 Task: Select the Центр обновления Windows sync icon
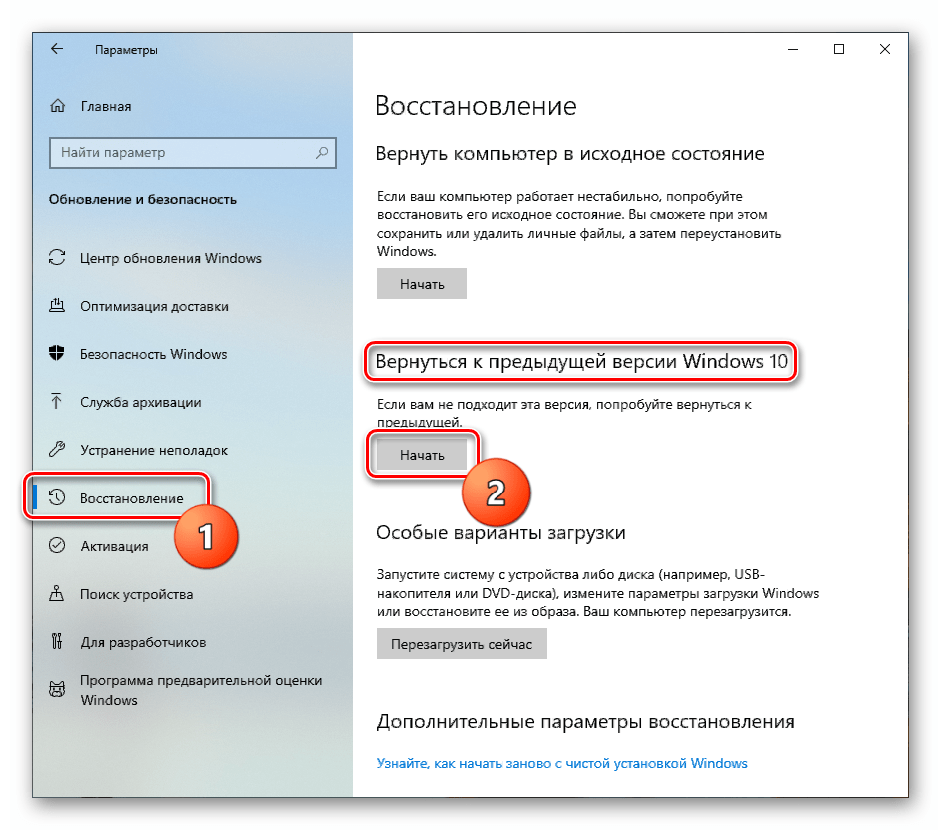pyautogui.click(x=57, y=258)
